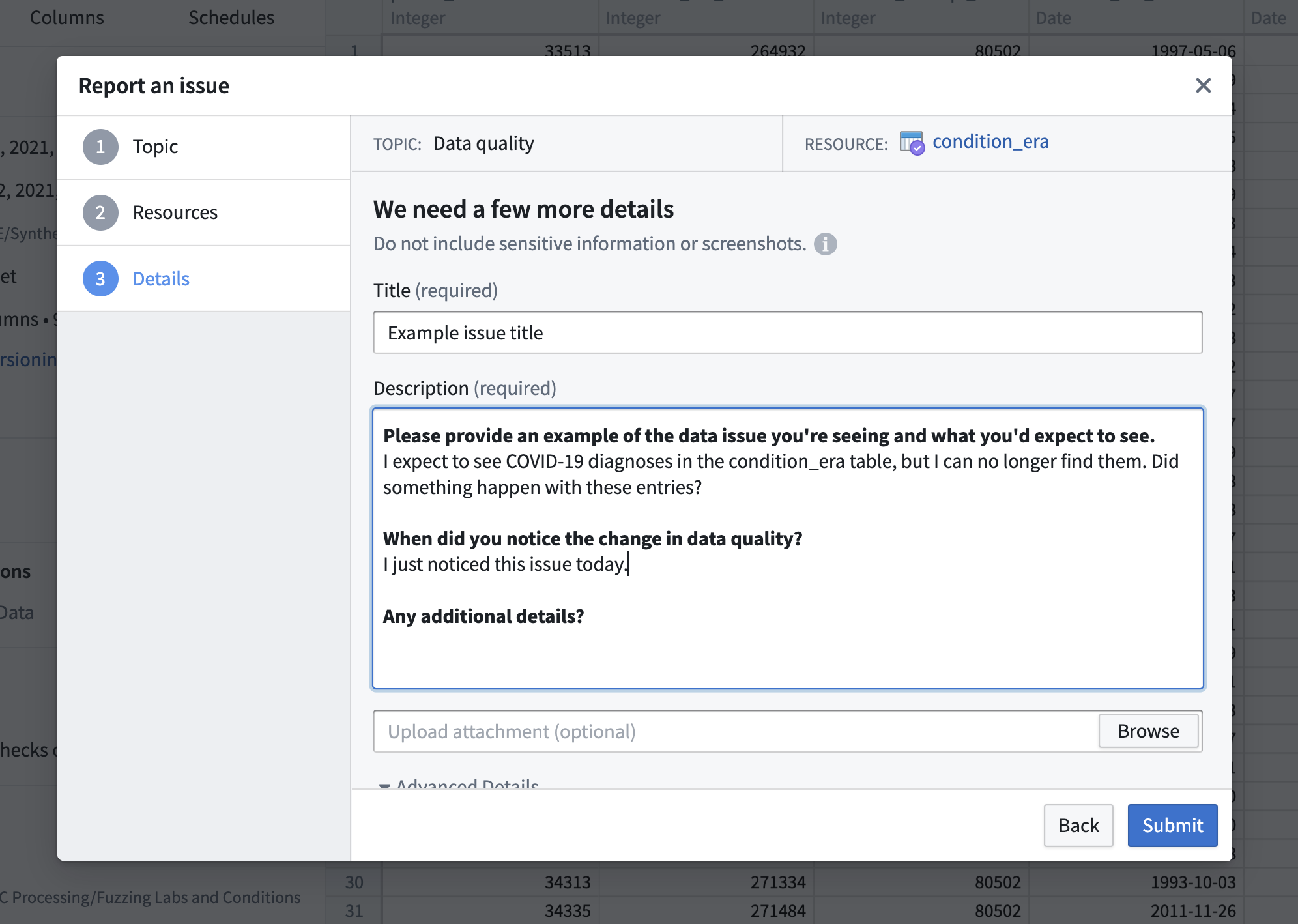Click the Upload attachment field
The width and height of the screenshot is (1298, 924).
point(735,731)
